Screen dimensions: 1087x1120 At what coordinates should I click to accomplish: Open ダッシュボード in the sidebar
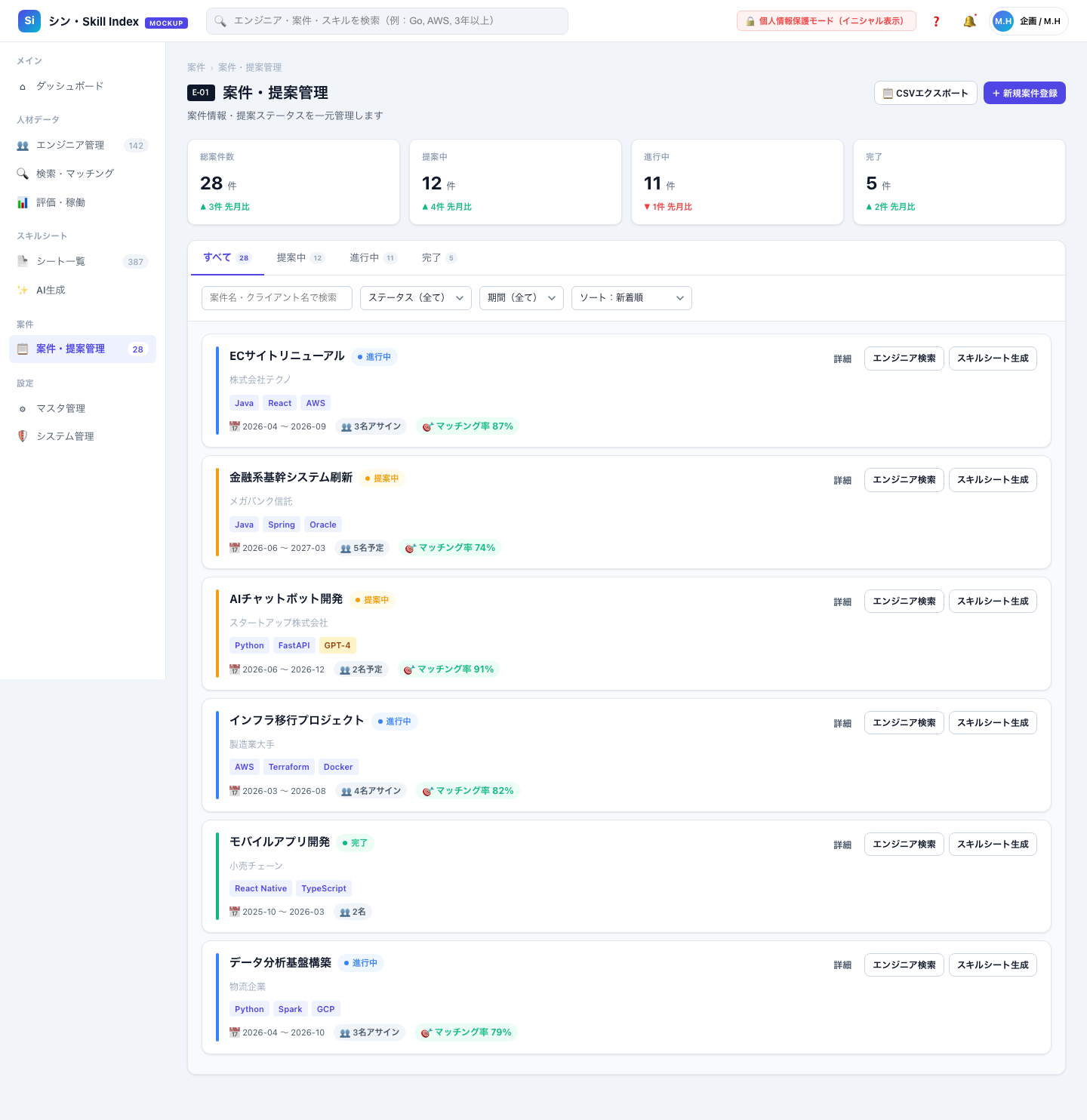click(x=83, y=87)
